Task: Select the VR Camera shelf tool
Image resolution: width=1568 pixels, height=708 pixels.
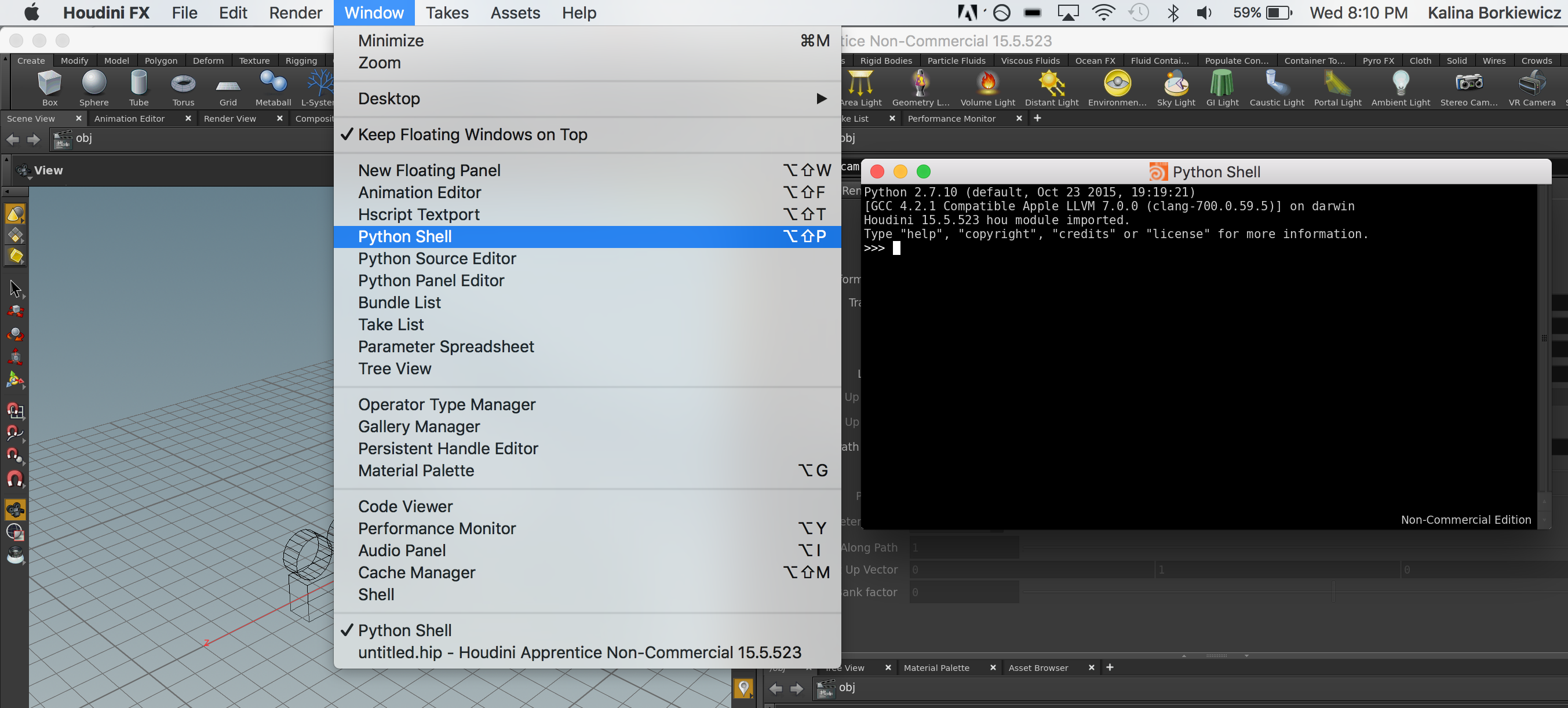Action: (x=1531, y=83)
